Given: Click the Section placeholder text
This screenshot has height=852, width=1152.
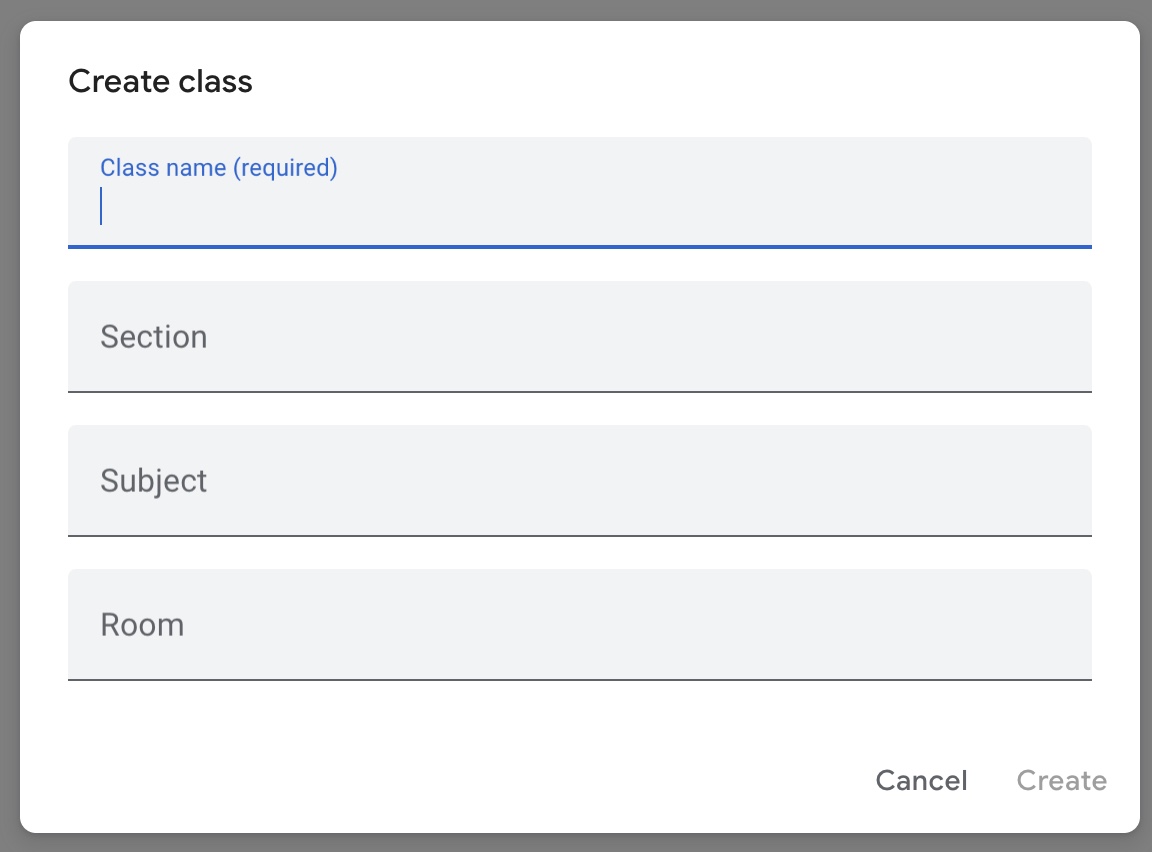Looking at the screenshot, I should (154, 337).
